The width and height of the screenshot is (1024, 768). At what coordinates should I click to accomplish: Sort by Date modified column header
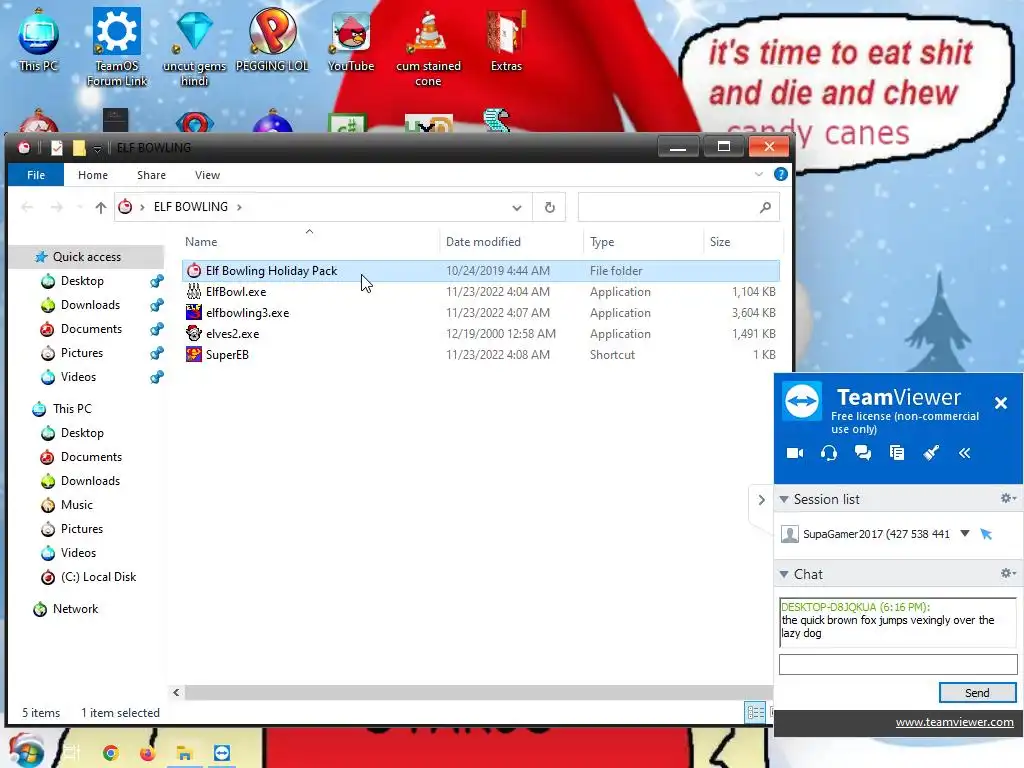[511, 242]
